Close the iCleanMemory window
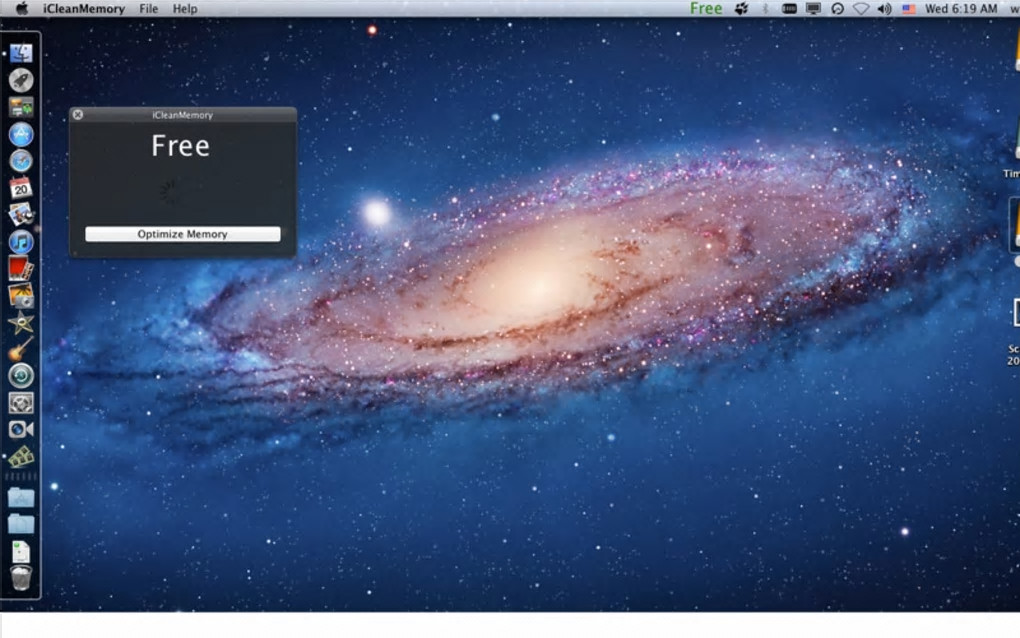The image size is (1020, 638). 78,114
